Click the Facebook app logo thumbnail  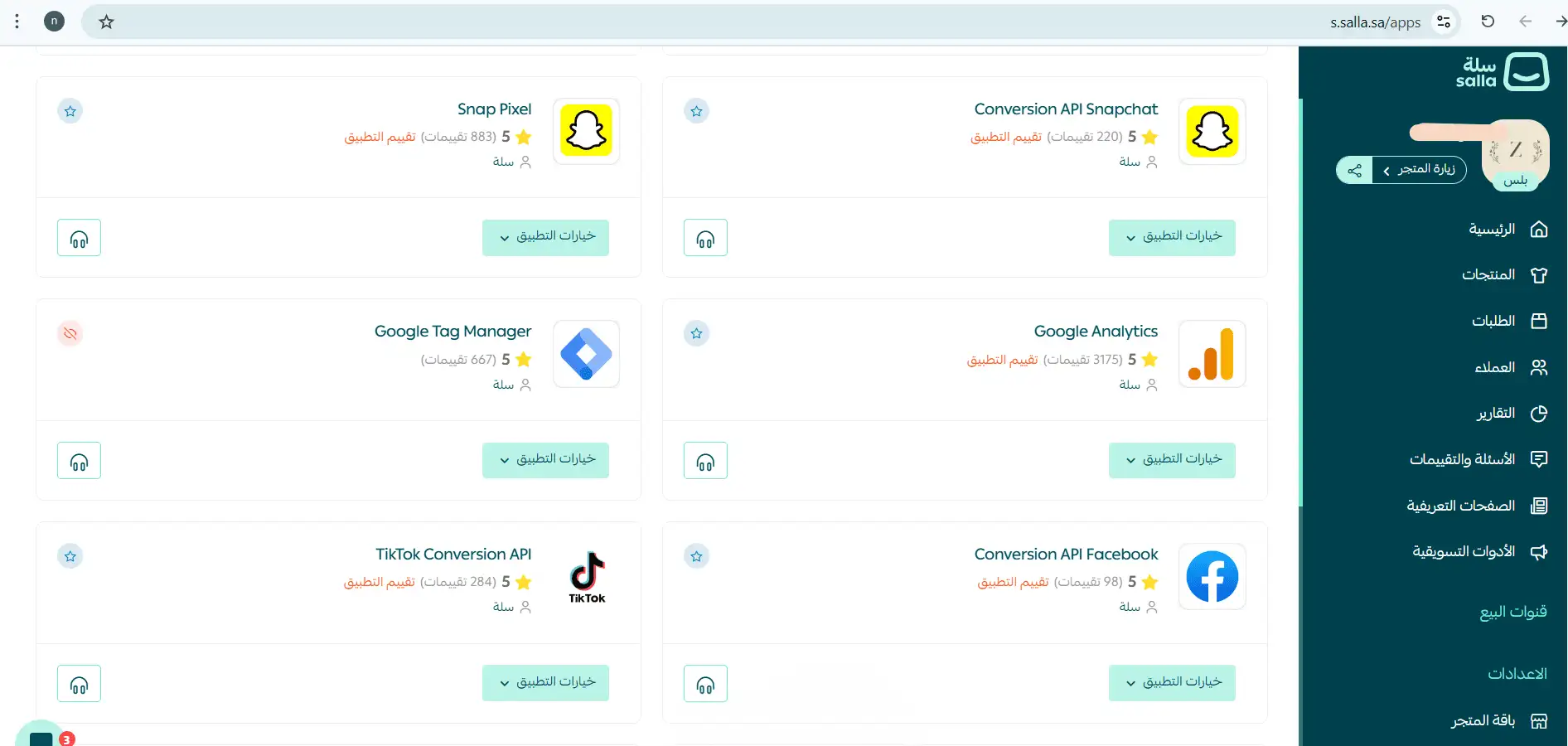pyautogui.click(x=1212, y=577)
